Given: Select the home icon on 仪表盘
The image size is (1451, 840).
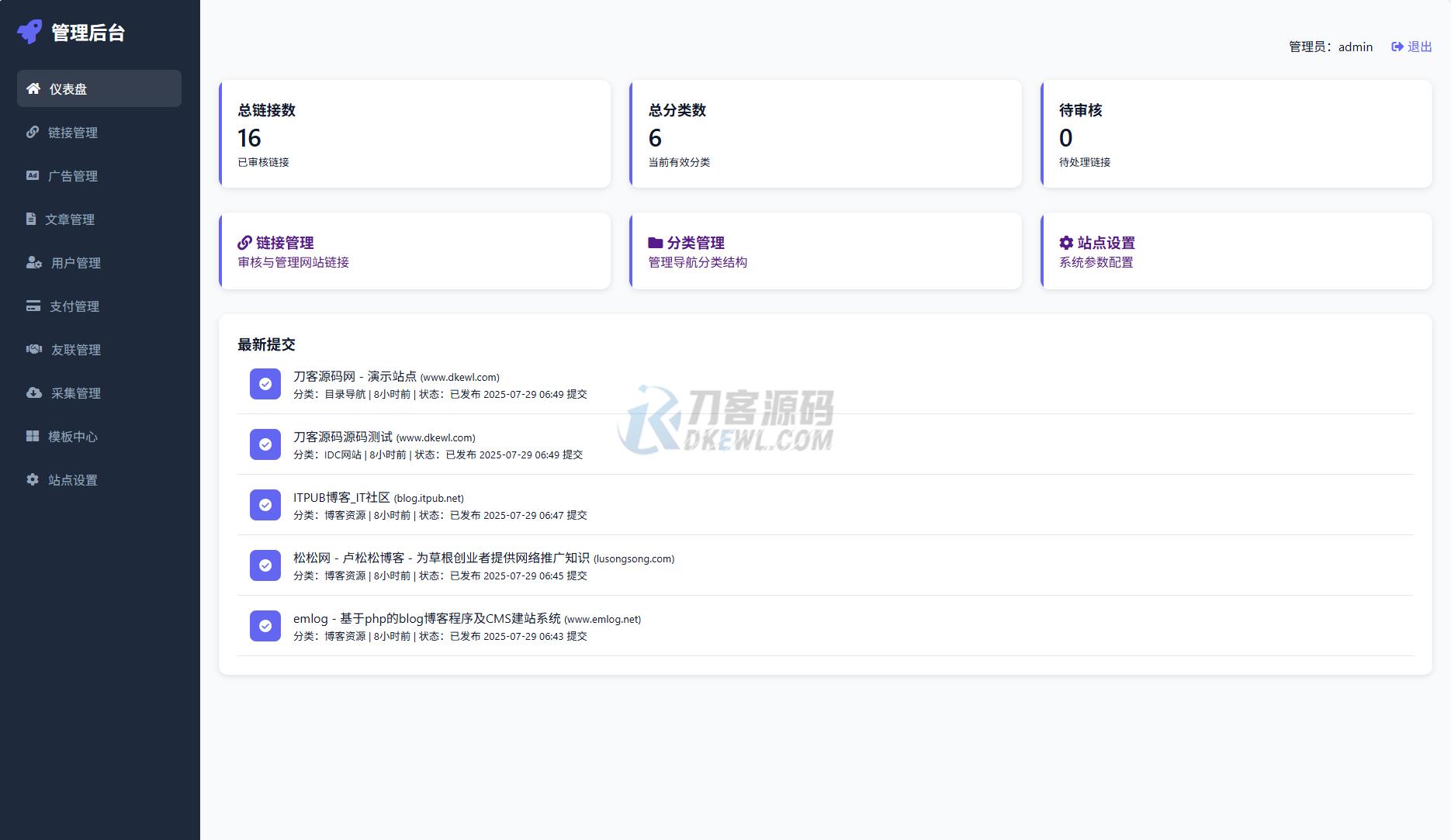Looking at the screenshot, I should point(33,88).
